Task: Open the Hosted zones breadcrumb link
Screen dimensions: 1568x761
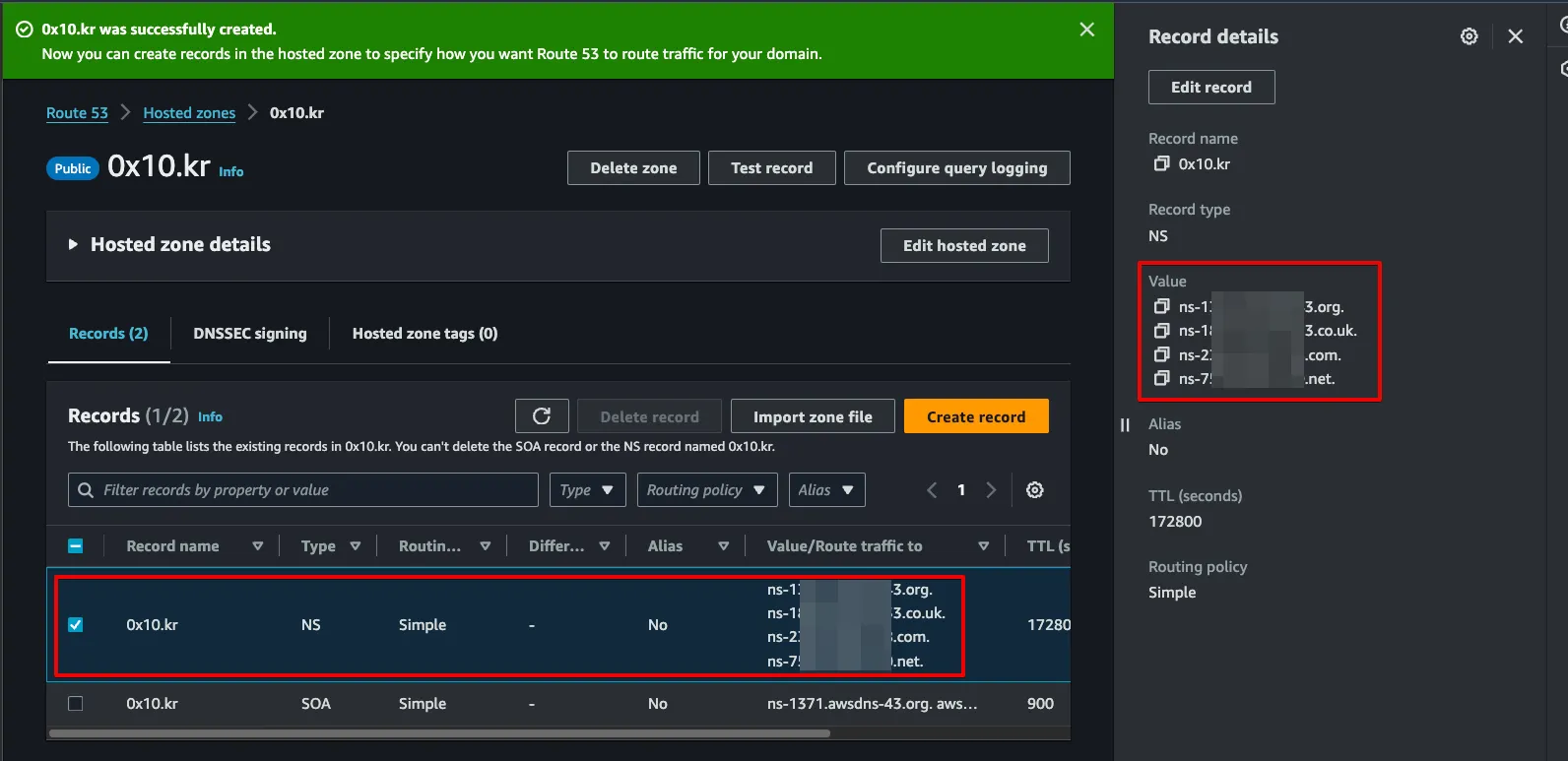Action: [x=189, y=113]
